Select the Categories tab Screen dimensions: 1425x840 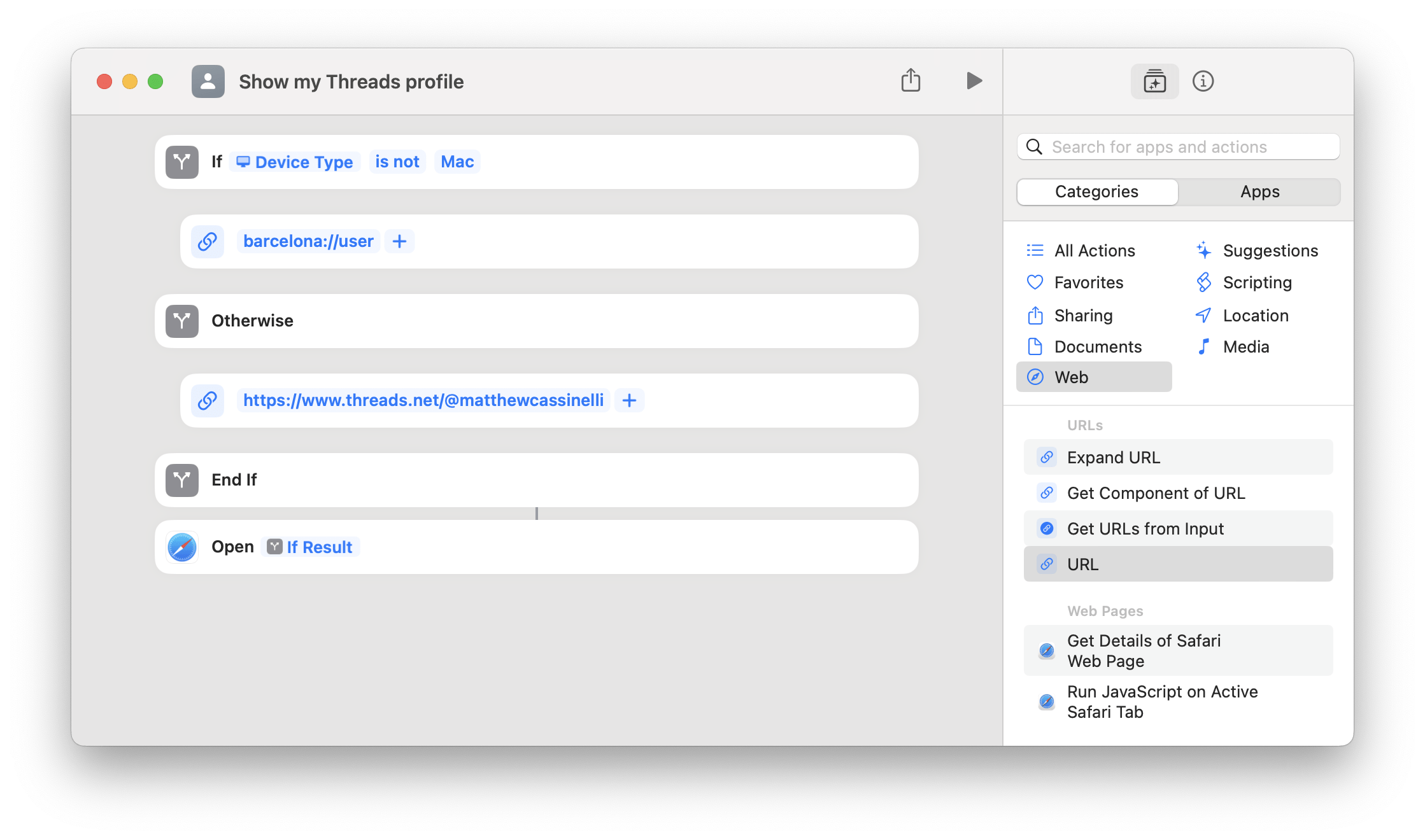pyautogui.click(x=1096, y=192)
